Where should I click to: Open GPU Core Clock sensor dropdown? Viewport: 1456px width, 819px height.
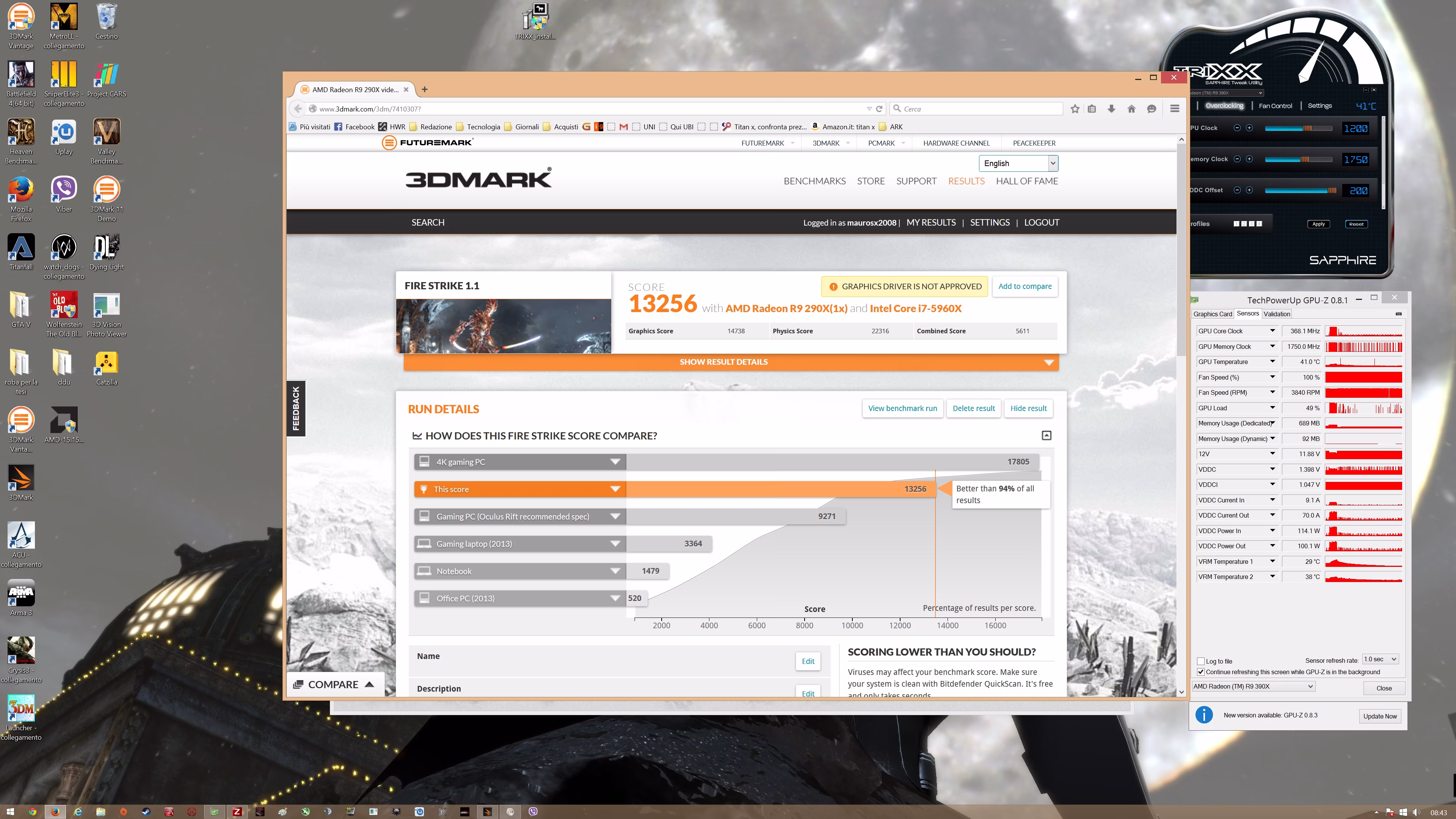coord(1272,331)
